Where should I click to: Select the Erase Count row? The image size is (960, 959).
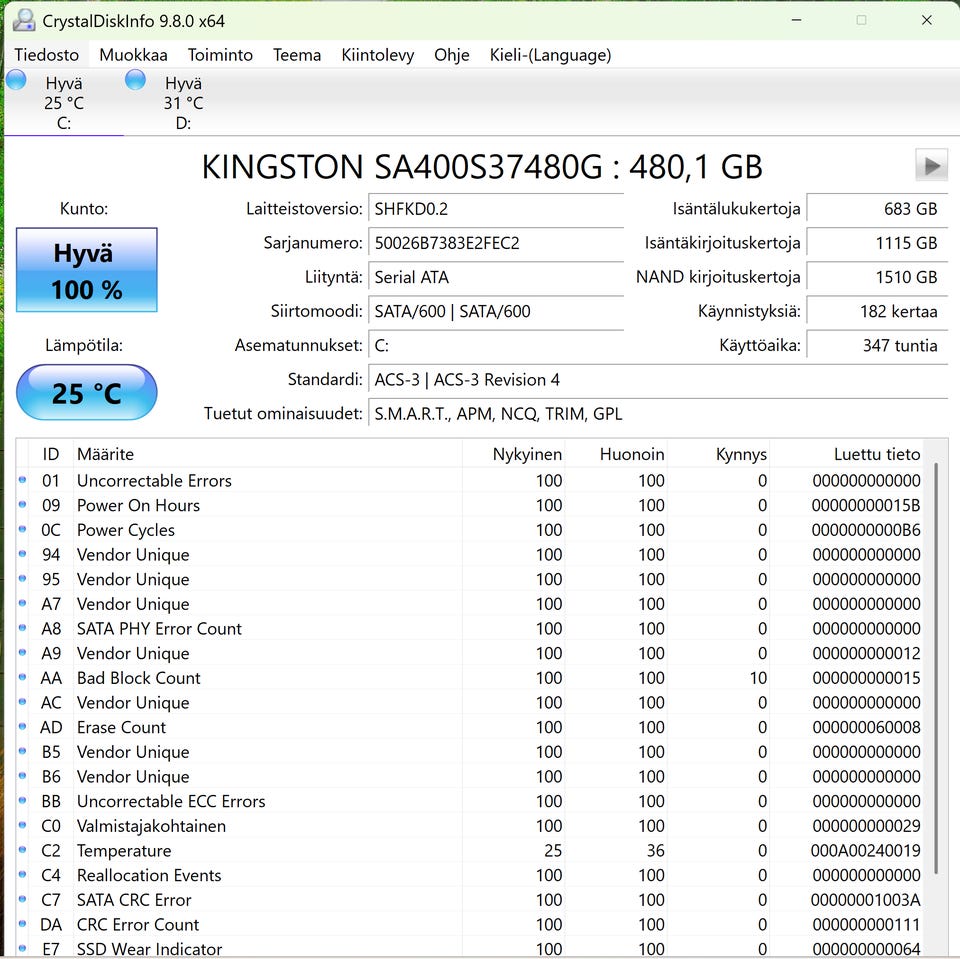pyautogui.click(x=121, y=727)
